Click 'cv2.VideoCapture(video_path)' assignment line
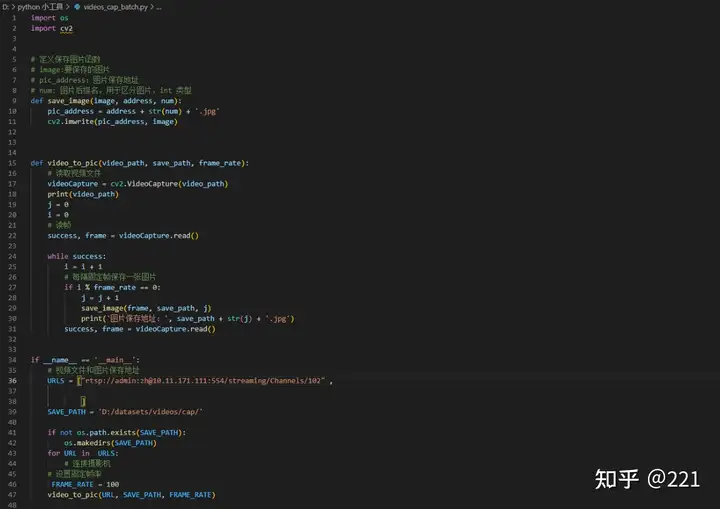The width and height of the screenshot is (720, 509). 138,184
